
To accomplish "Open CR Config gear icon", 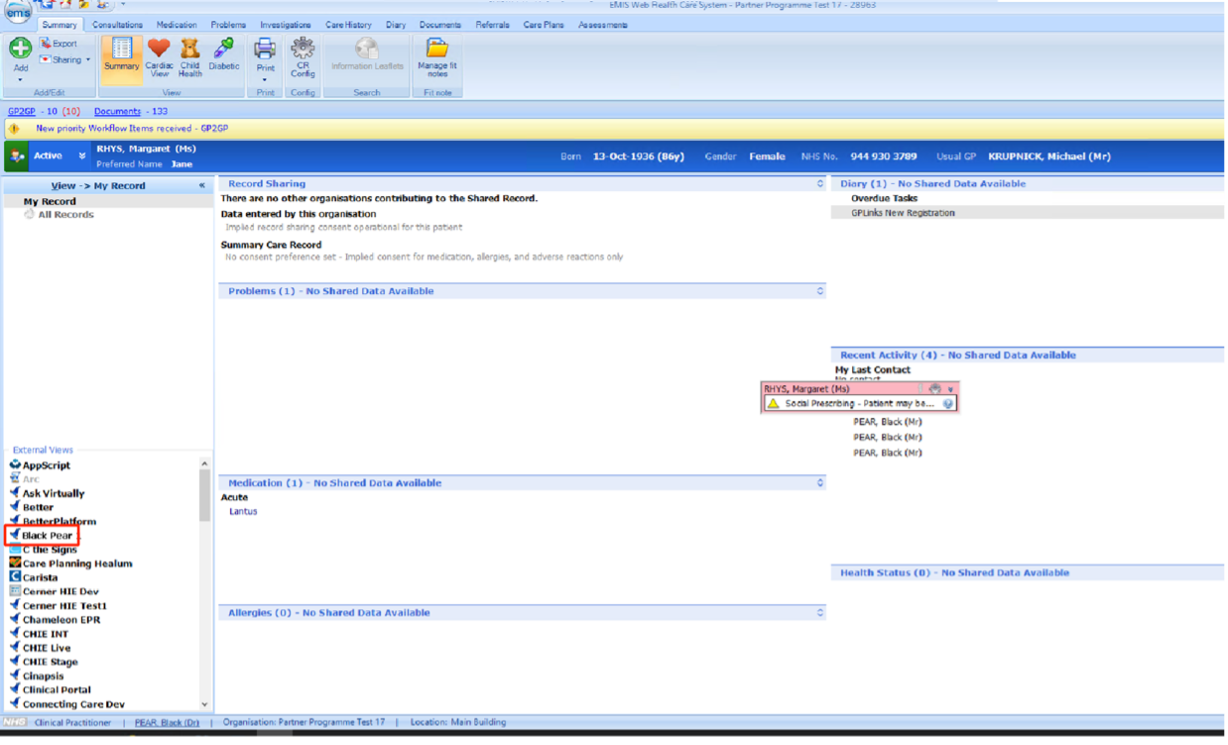I will (x=302, y=47).
